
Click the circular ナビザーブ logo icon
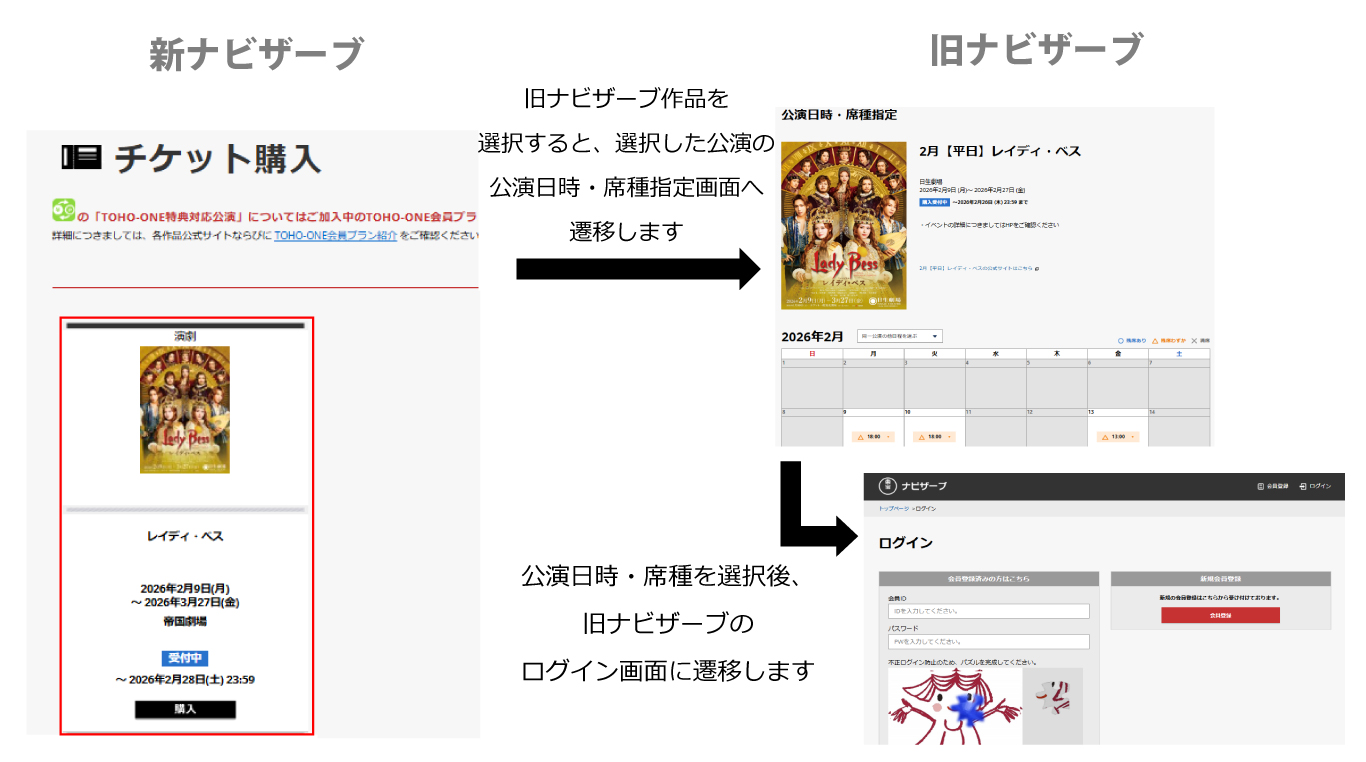pos(887,486)
